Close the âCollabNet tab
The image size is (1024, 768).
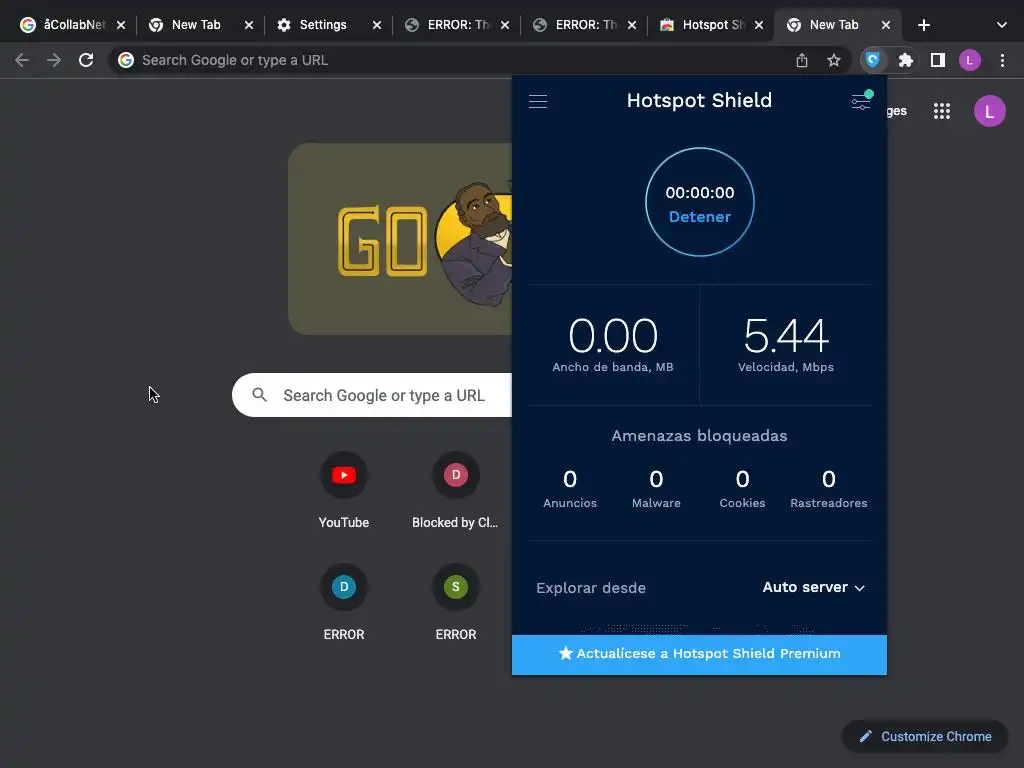[x=121, y=25]
